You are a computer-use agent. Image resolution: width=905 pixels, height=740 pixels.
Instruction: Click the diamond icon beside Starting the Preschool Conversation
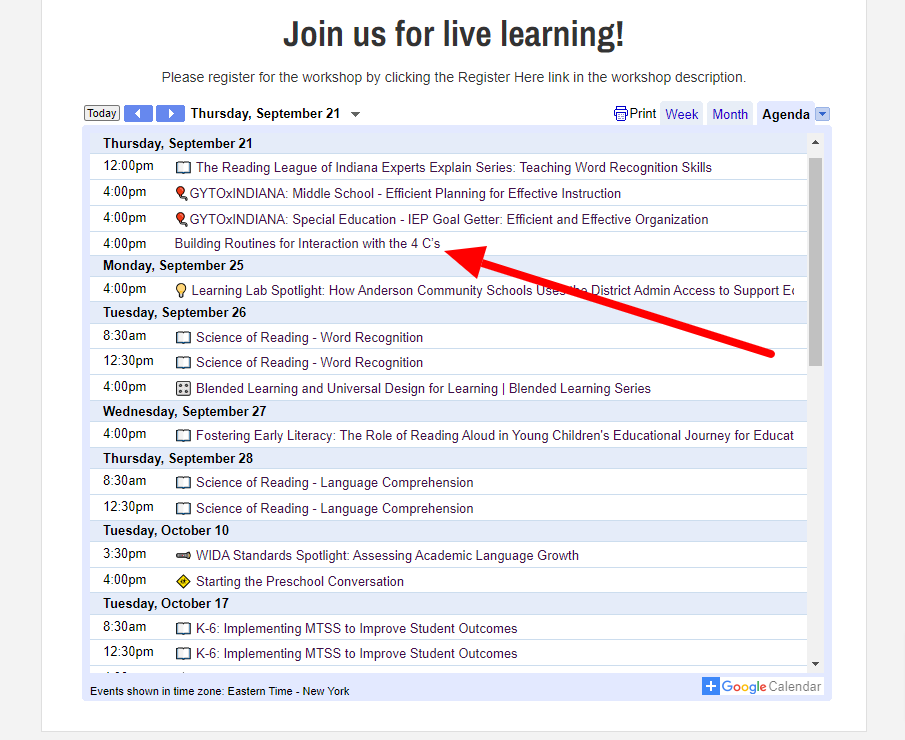181,580
